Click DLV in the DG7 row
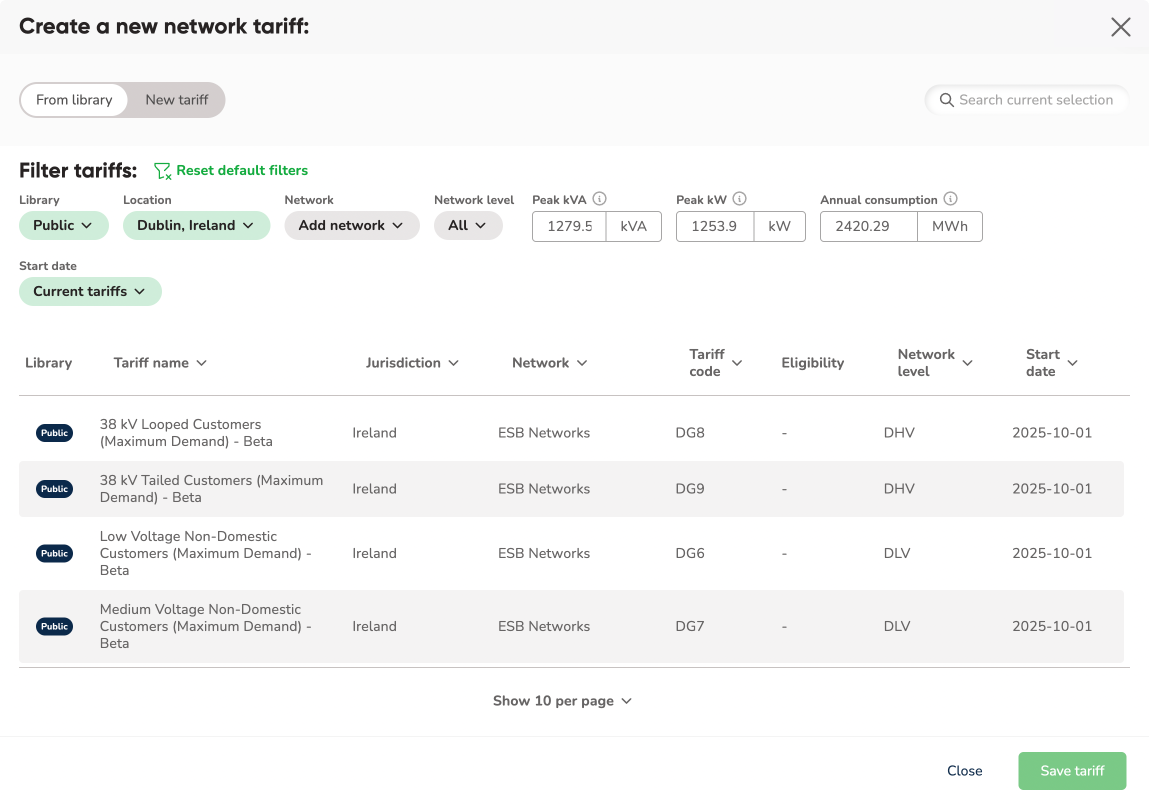Image resolution: width=1149 pixels, height=804 pixels. click(897, 627)
